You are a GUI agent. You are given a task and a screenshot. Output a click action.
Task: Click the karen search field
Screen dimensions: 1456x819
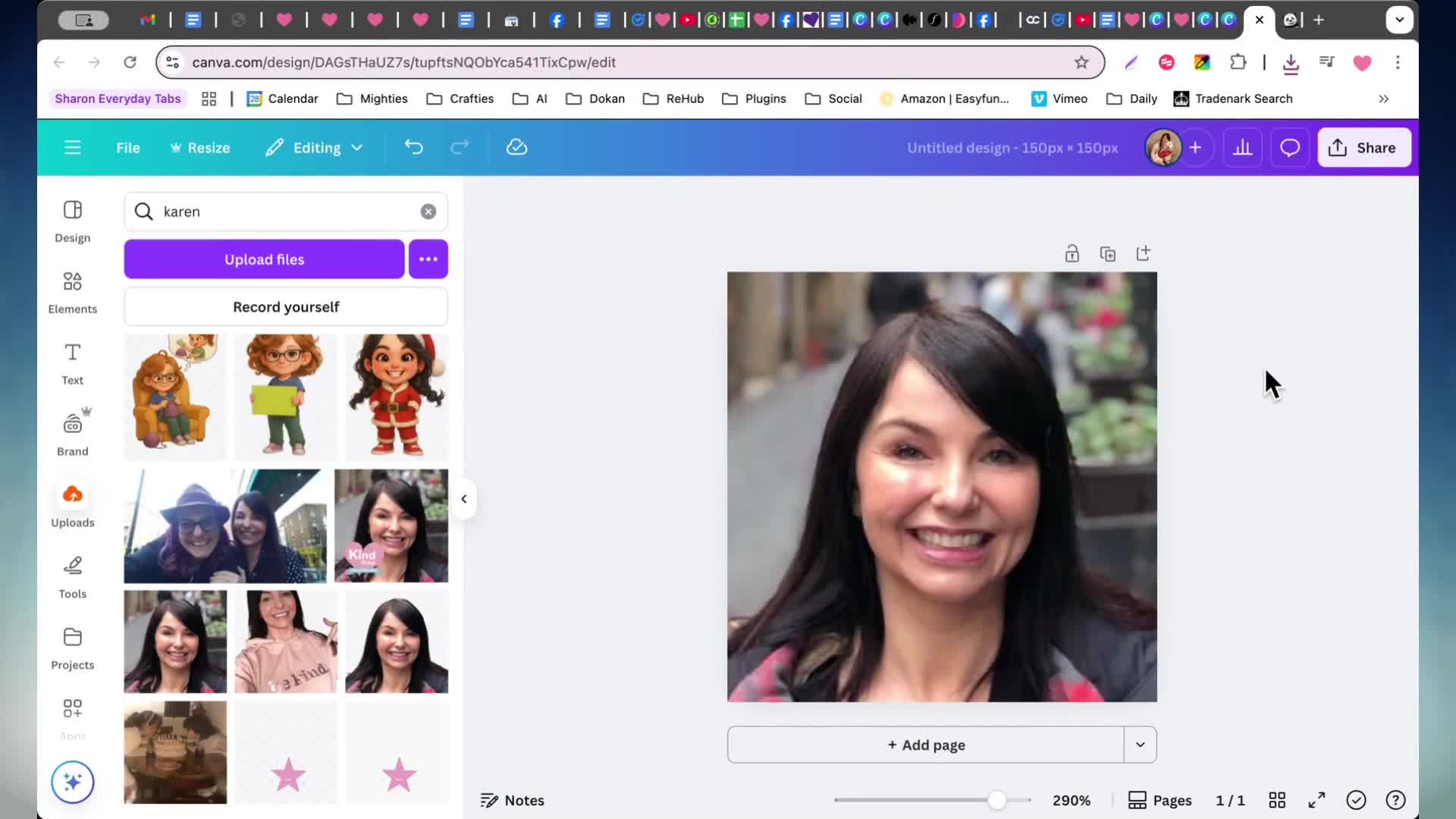tap(286, 212)
